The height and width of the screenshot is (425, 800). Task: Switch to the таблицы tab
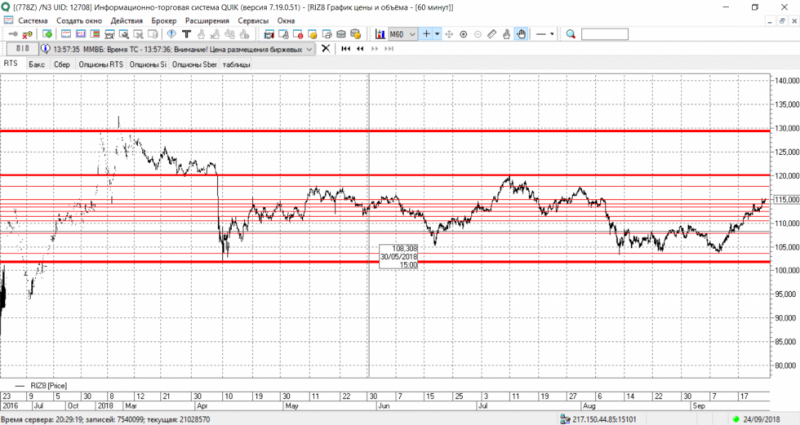[236, 64]
